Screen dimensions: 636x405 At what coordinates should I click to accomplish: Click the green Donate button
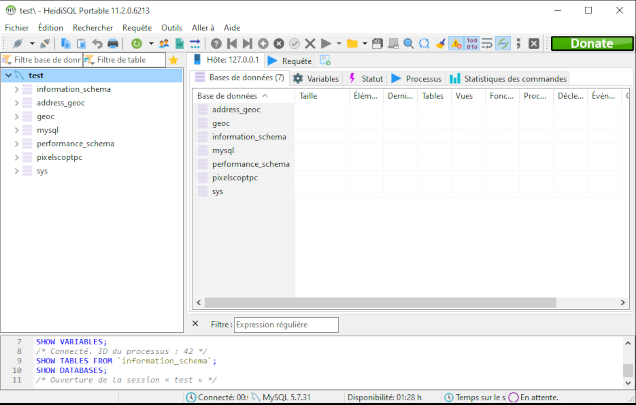[592, 43]
